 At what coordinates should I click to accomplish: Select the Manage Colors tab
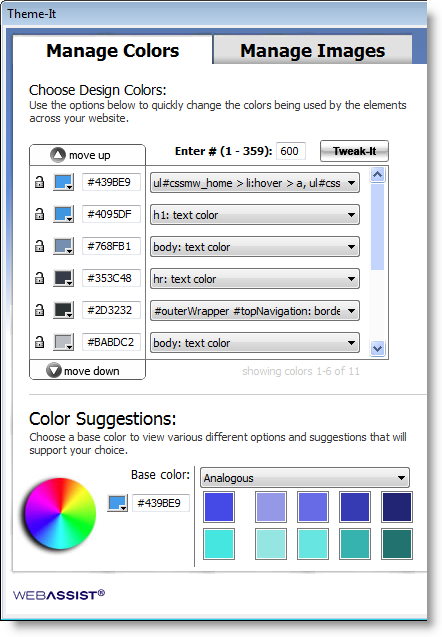(x=113, y=50)
